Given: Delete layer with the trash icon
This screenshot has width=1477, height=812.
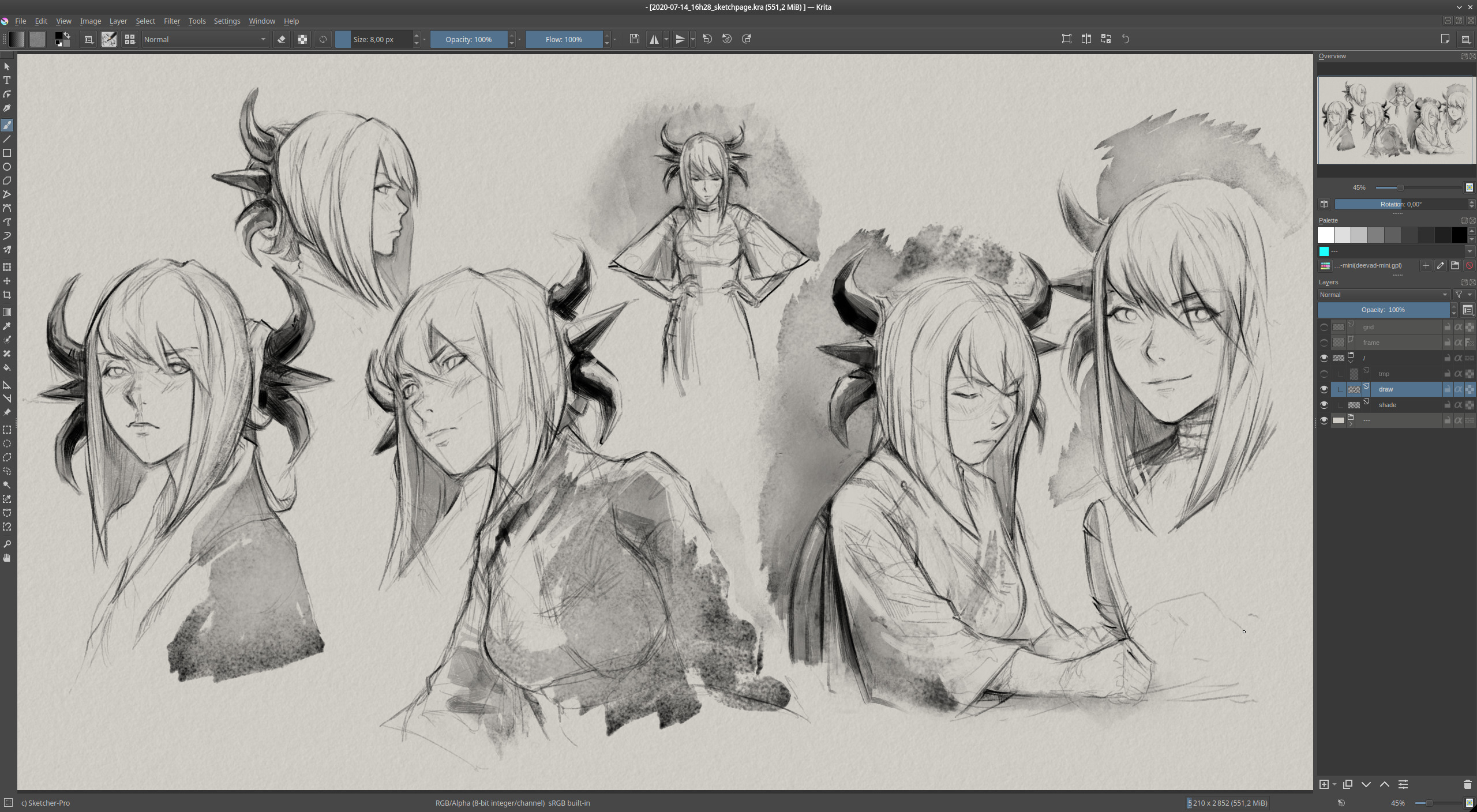Looking at the screenshot, I should 1467,784.
